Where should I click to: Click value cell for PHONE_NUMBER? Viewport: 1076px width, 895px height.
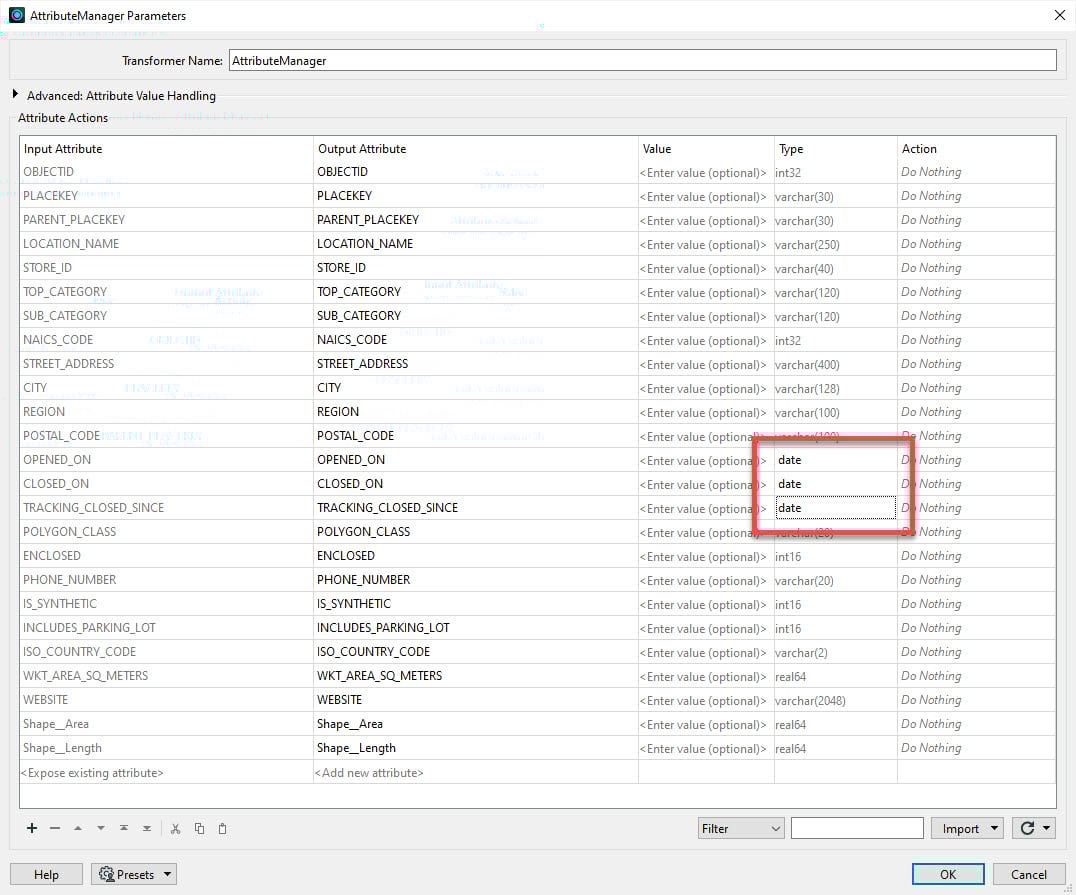706,581
